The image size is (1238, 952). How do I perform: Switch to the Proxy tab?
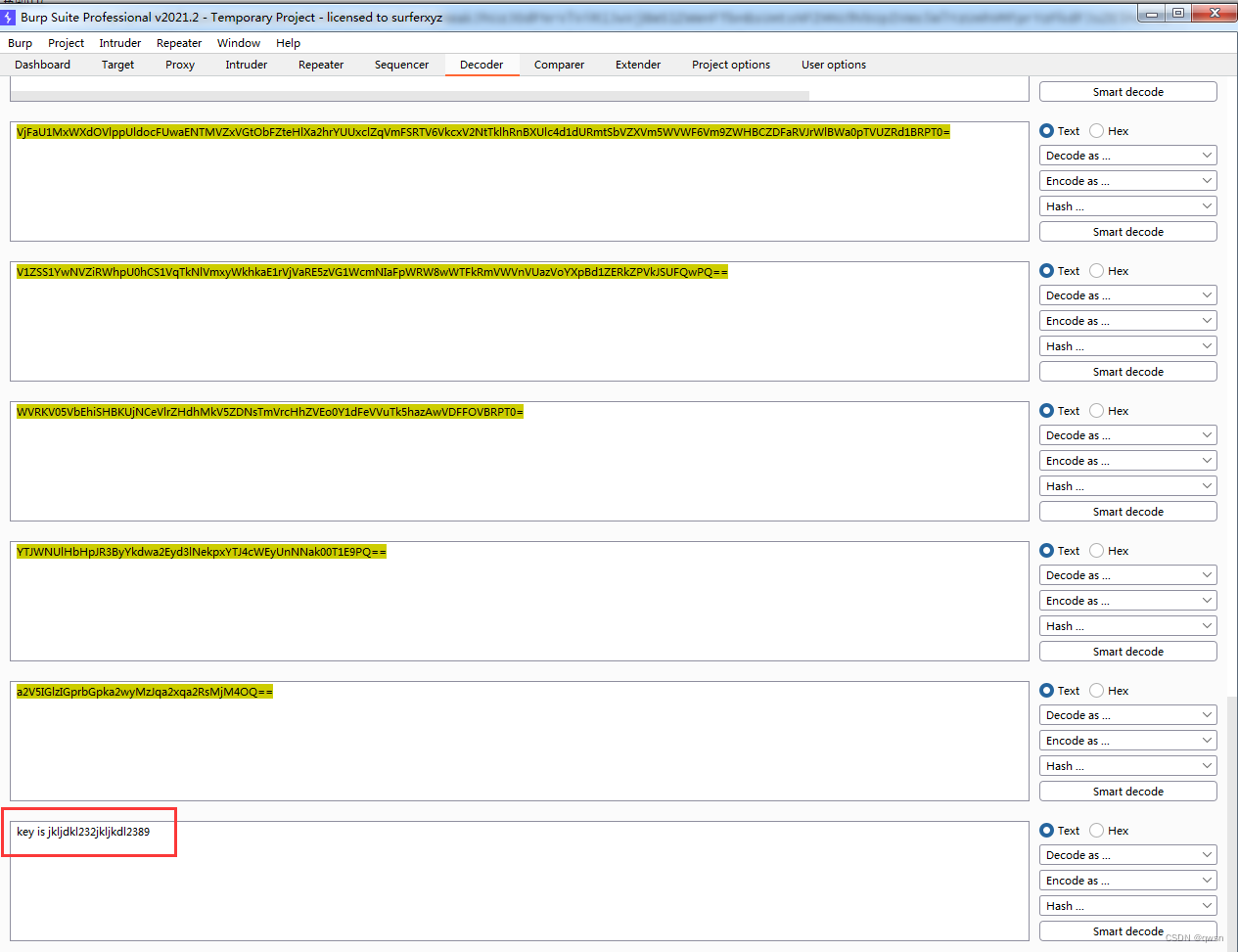point(180,65)
